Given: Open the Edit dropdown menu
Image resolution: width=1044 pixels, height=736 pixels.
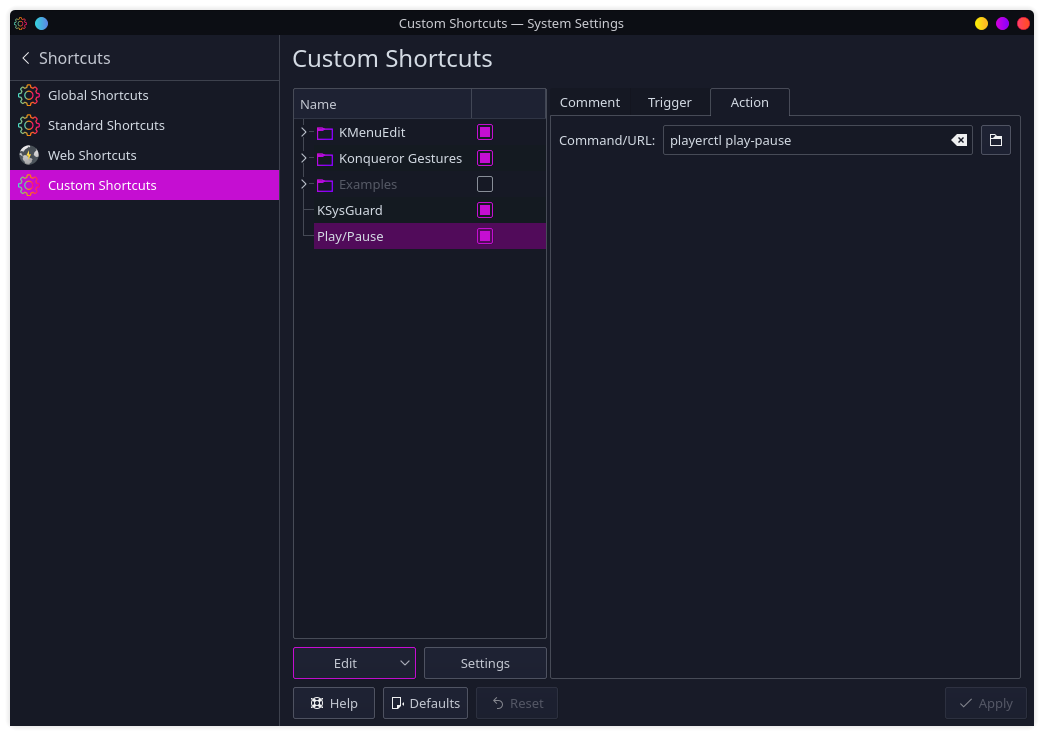Looking at the screenshot, I should pyautogui.click(x=354, y=663).
